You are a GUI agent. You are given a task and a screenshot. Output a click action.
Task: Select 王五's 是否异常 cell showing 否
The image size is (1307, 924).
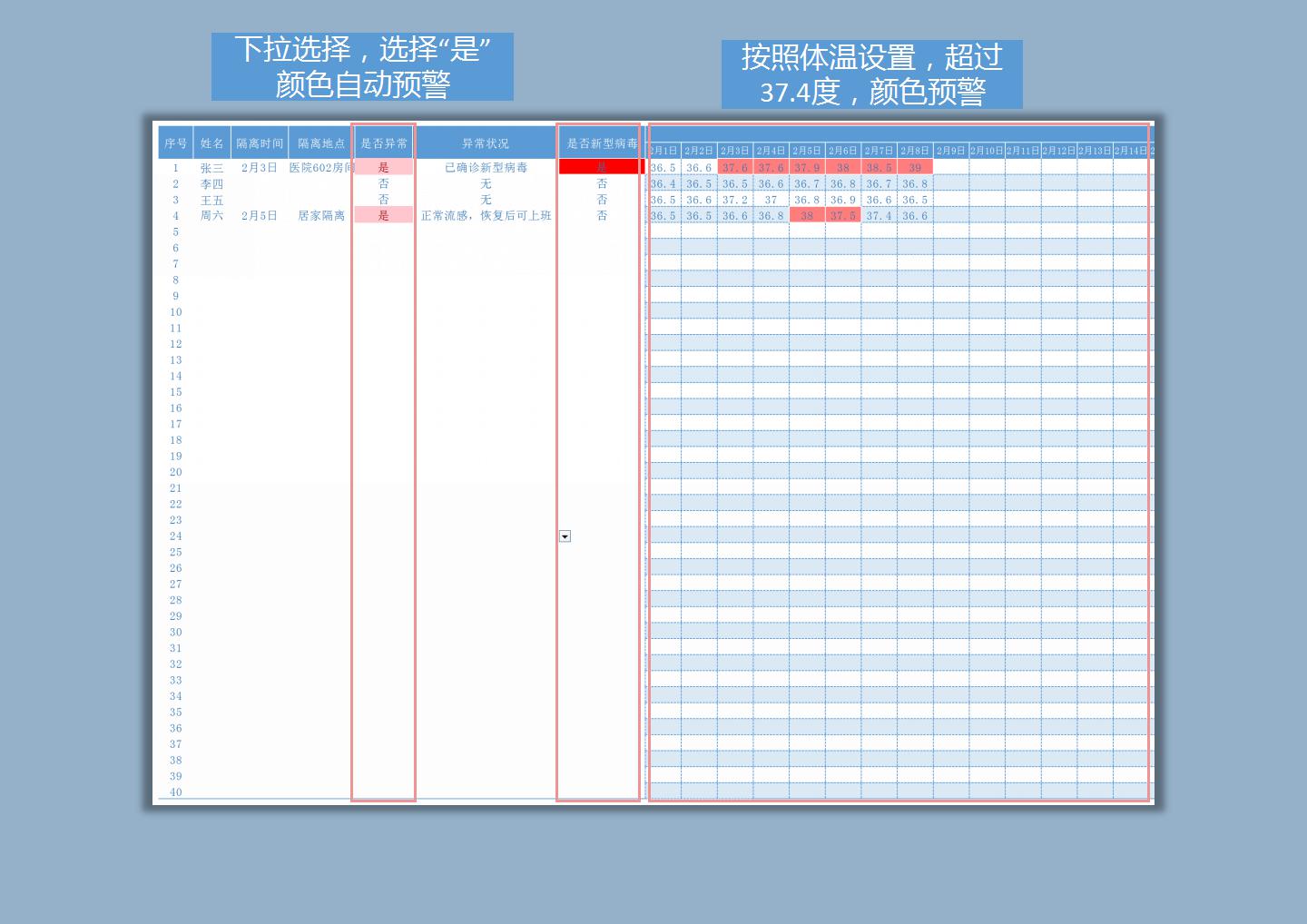click(384, 200)
